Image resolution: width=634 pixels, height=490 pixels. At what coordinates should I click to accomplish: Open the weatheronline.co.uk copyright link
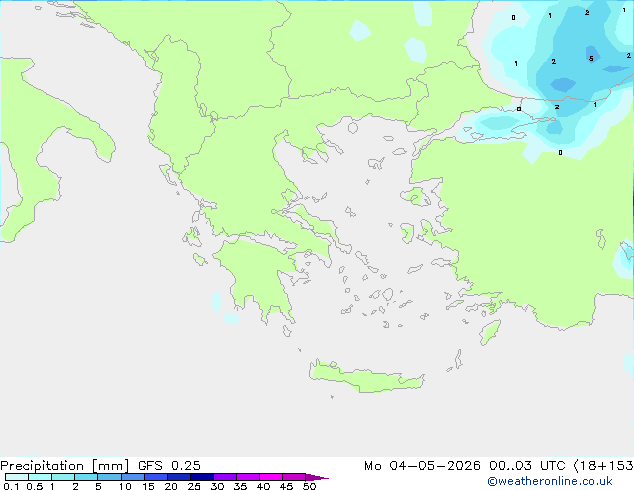[550, 481]
